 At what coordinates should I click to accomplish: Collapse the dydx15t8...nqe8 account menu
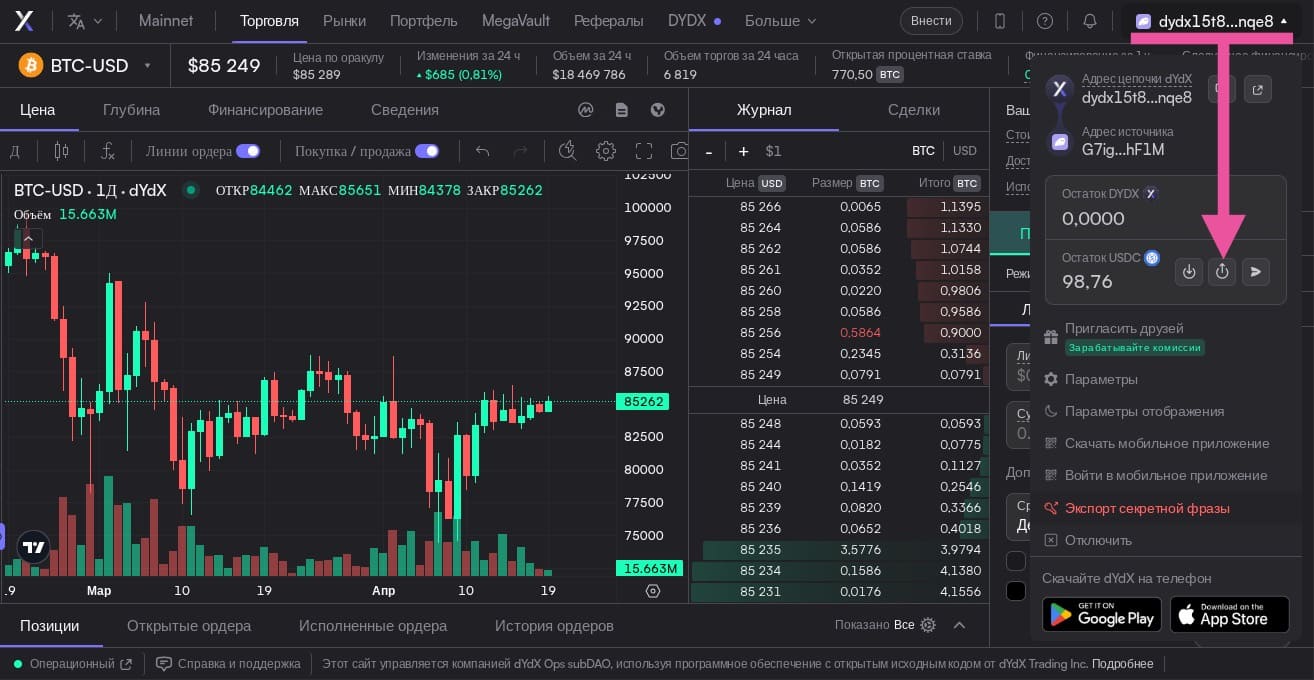(1212, 21)
